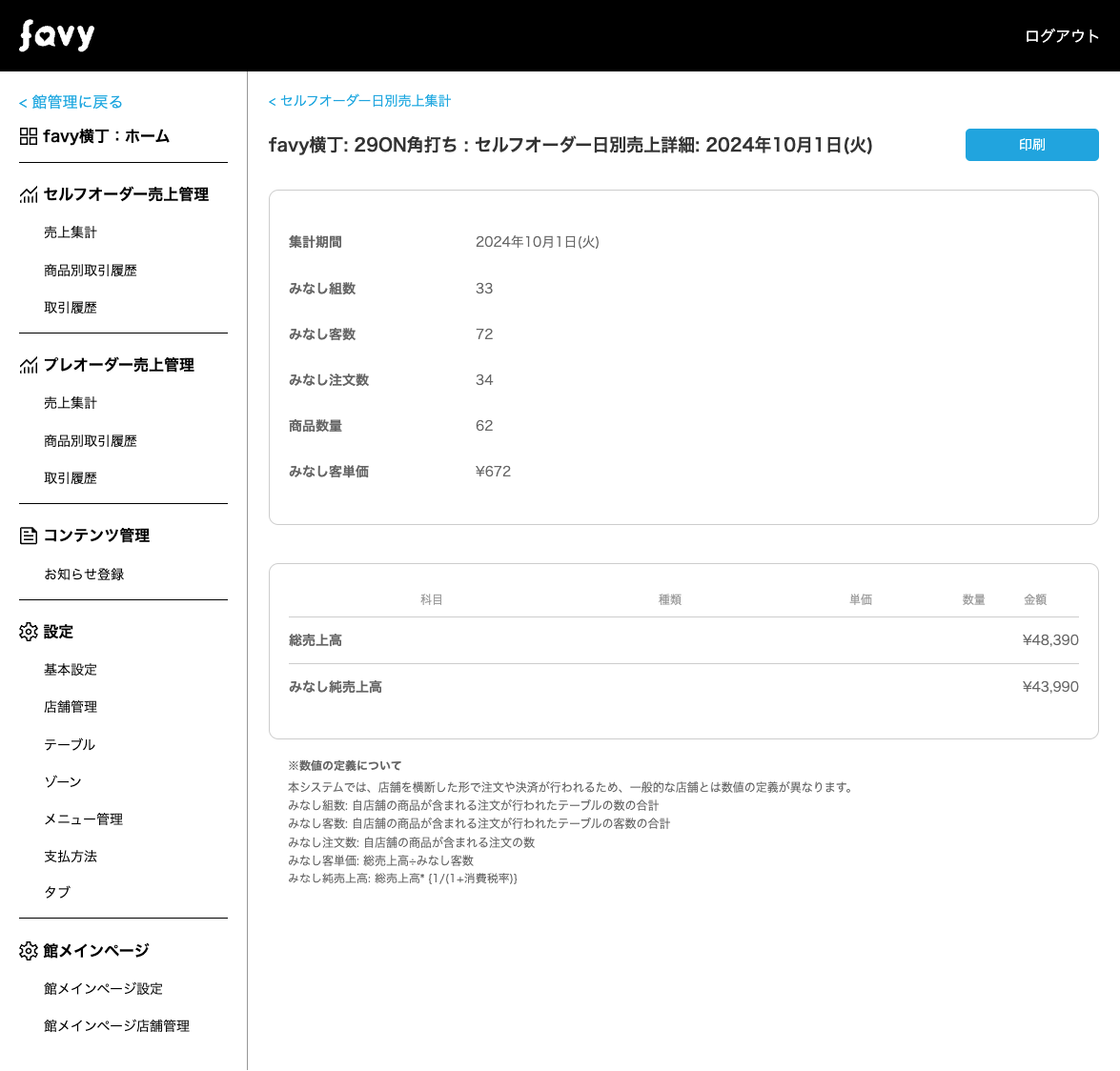Click the page title 2024年10月1日(火)

click(x=789, y=145)
